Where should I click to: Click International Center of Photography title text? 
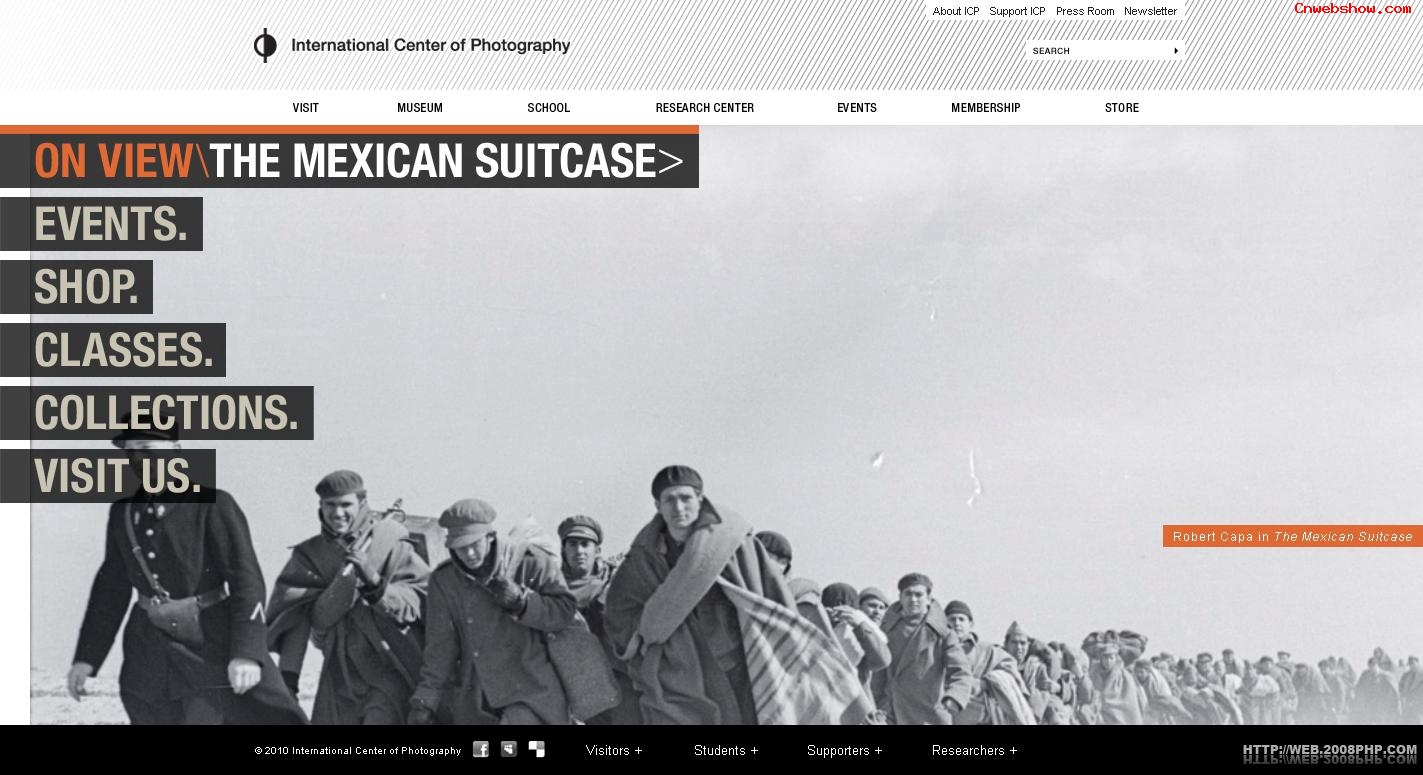(431, 45)
